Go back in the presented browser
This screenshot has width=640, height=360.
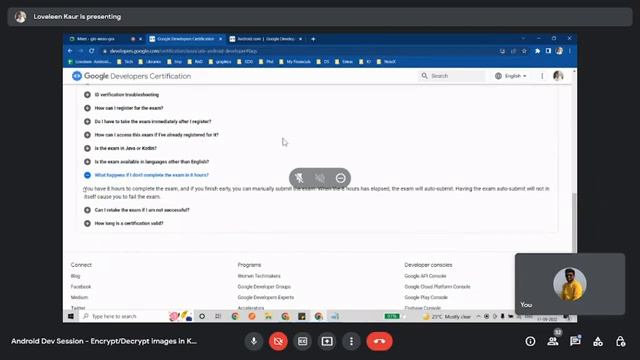click(70, 51)
